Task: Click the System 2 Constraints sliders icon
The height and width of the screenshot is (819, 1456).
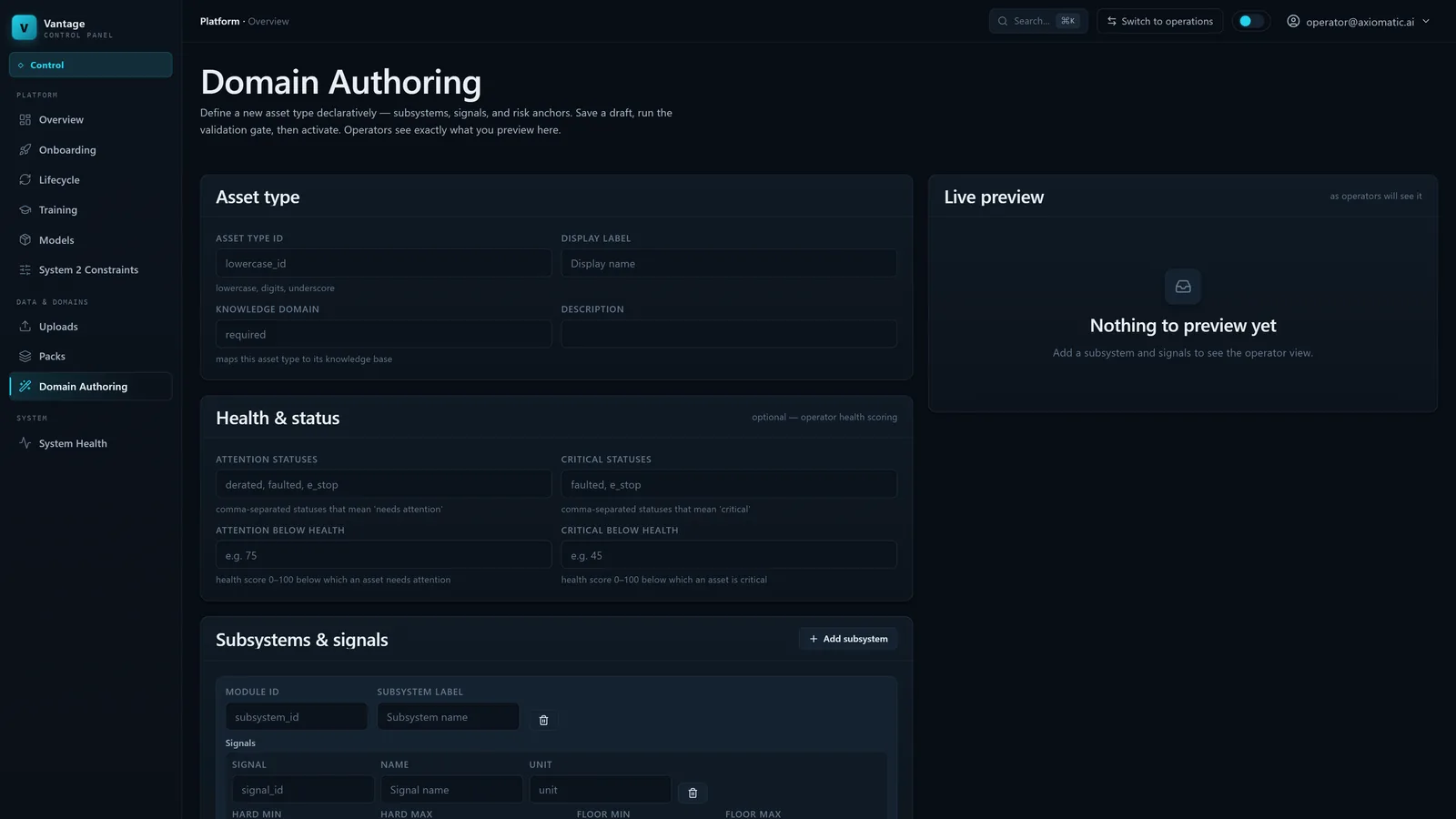Action: (25, 269)
